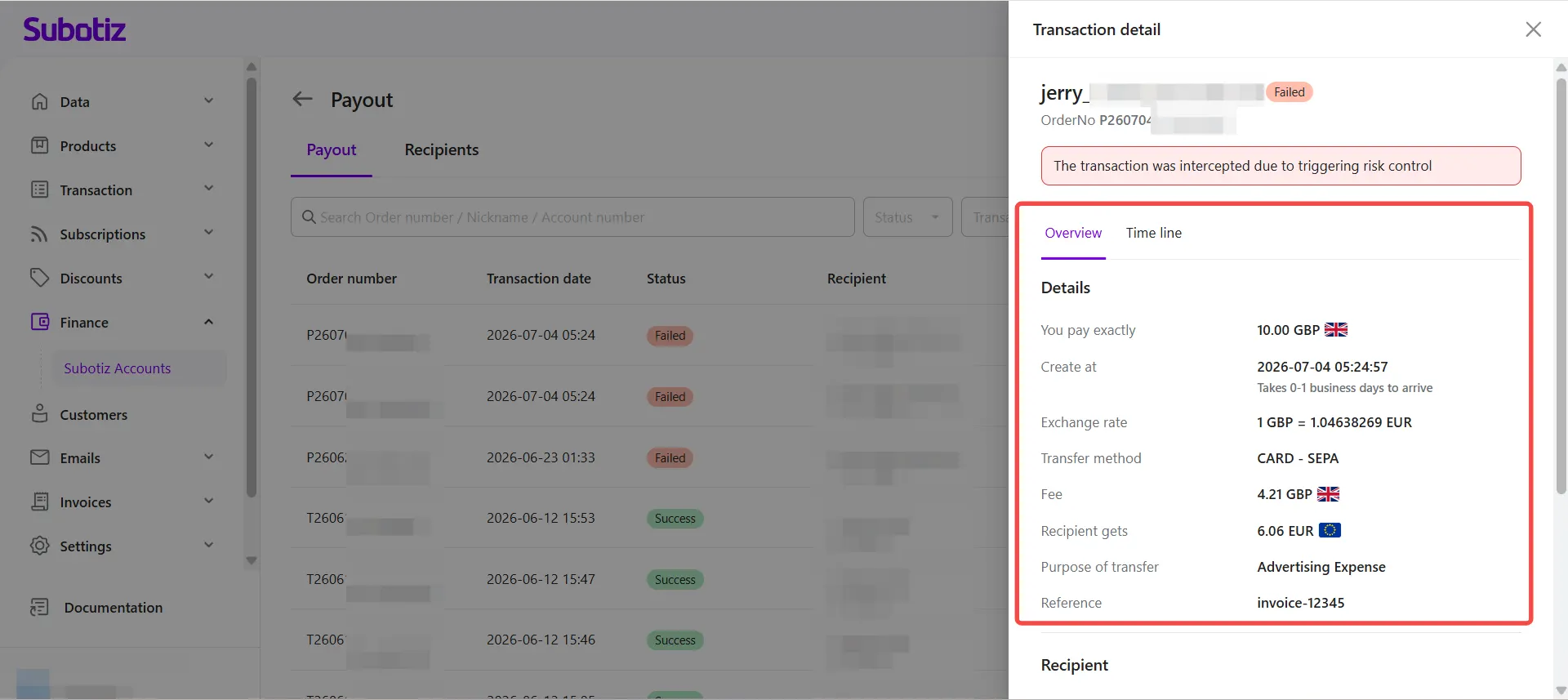Collapse the Finance menu chevron
Image resolution: width=1568 pixels, height=700 pixels.
tap(208, 322)
